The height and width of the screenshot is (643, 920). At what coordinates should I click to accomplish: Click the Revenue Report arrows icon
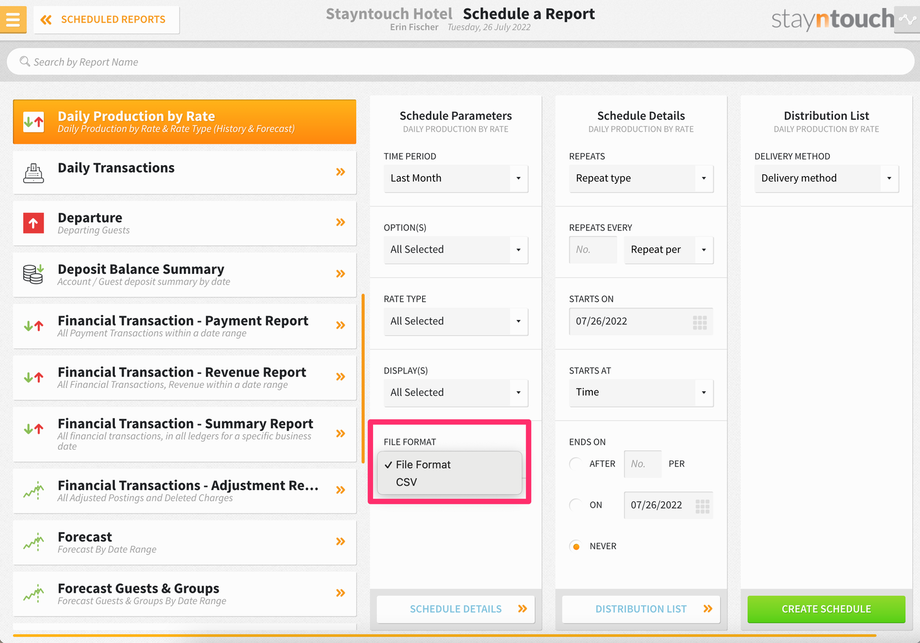(x=33, y=377)
